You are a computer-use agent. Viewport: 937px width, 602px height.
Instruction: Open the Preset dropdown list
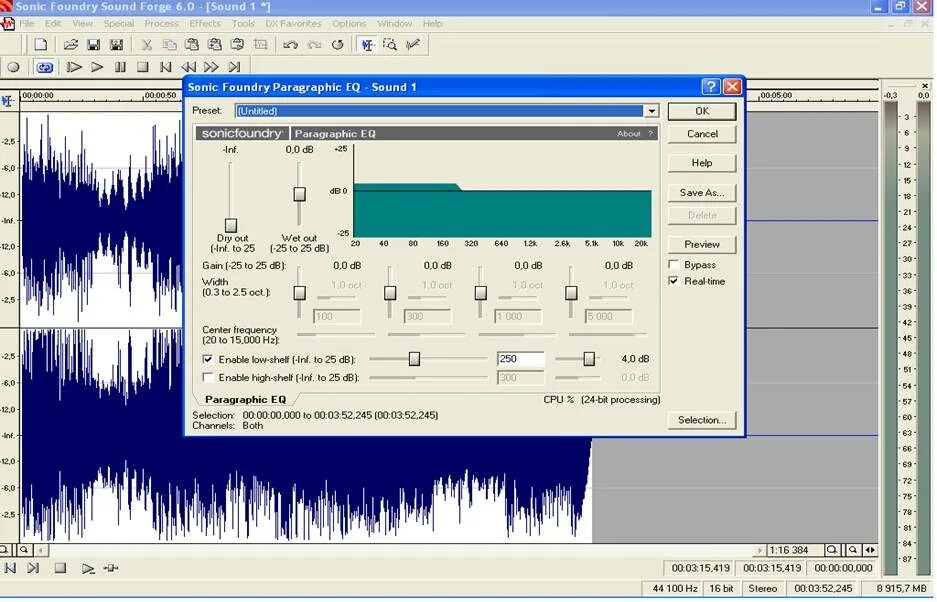[x=651, y=111]
